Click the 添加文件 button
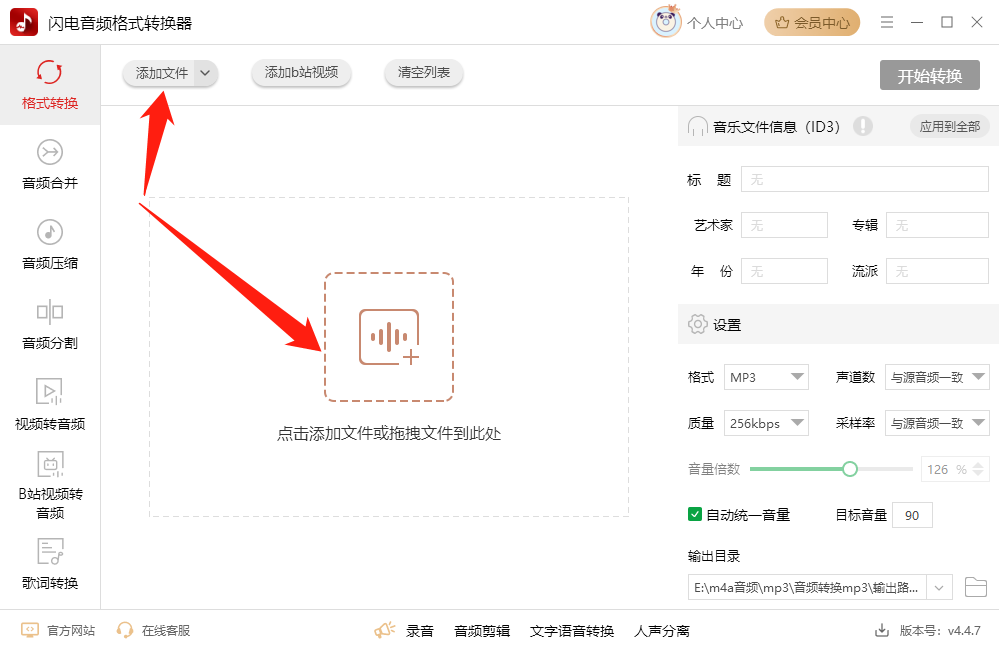The height and width of the screenshot is (649, 999). [162, 73]
